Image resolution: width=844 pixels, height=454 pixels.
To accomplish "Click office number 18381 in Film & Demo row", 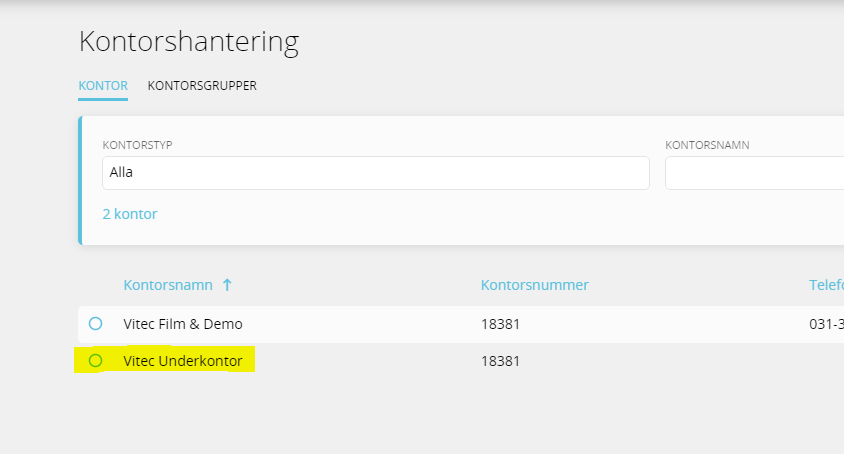I will coord(500,324).
